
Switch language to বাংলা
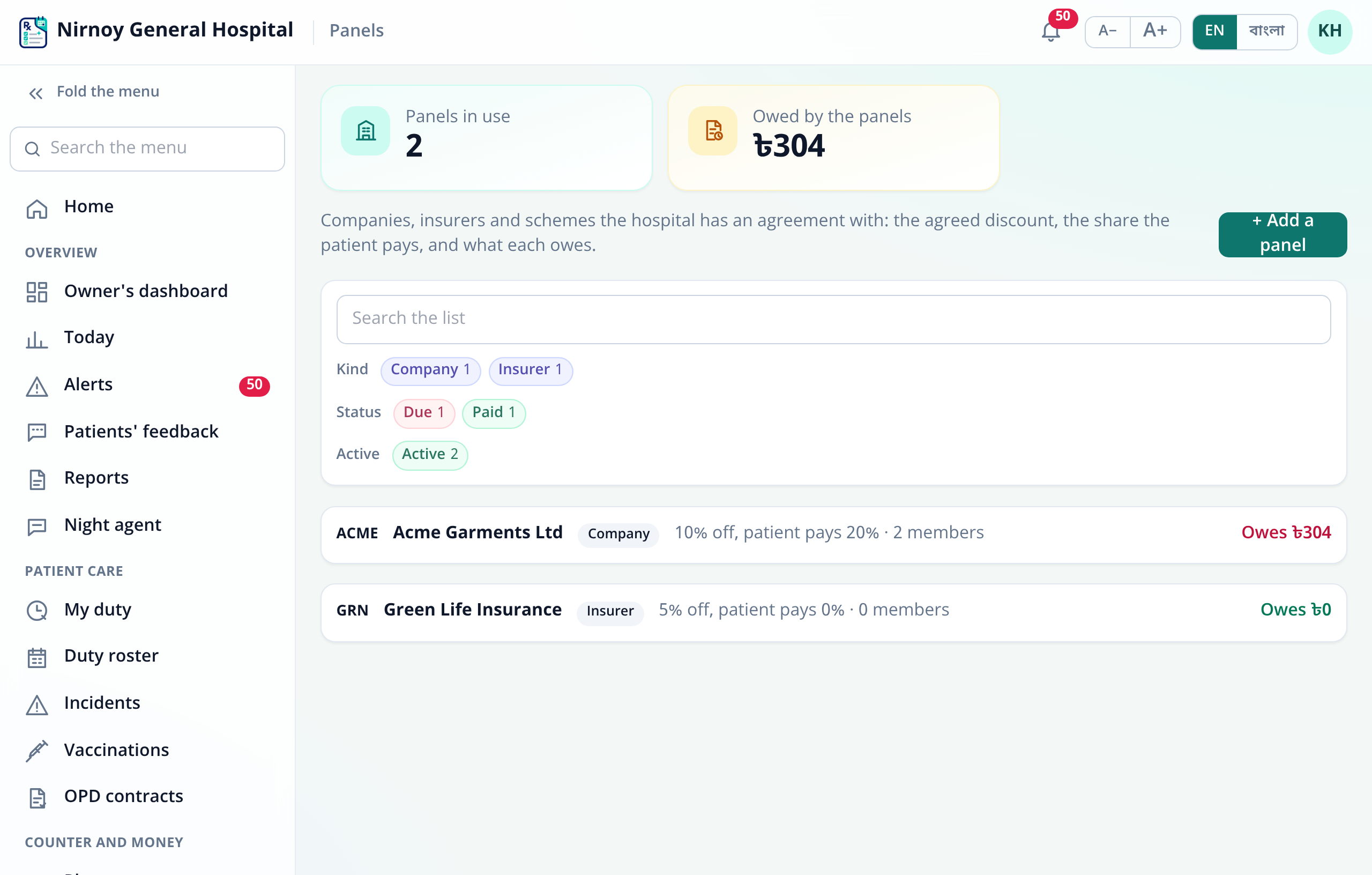[1266, 31]
